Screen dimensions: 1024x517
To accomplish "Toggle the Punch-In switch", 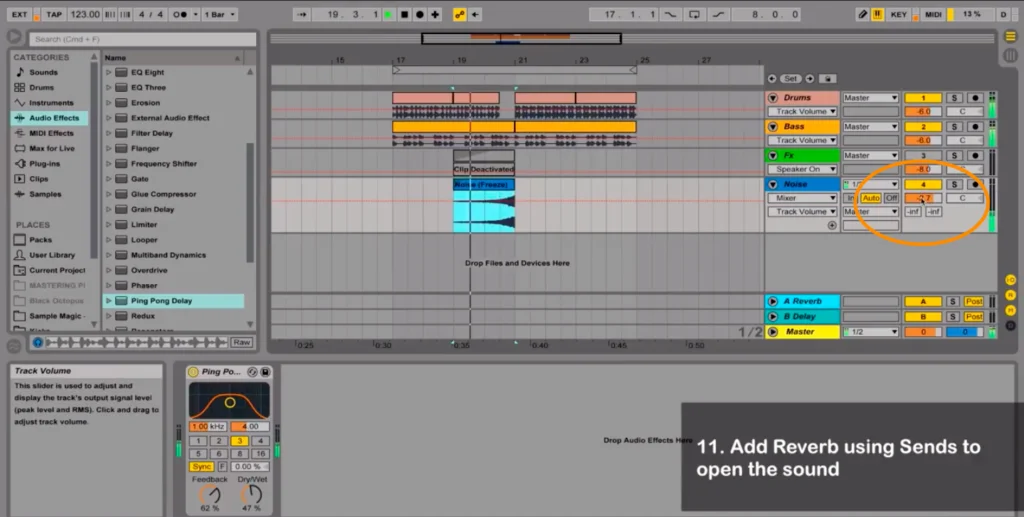I will coord(670,14).
